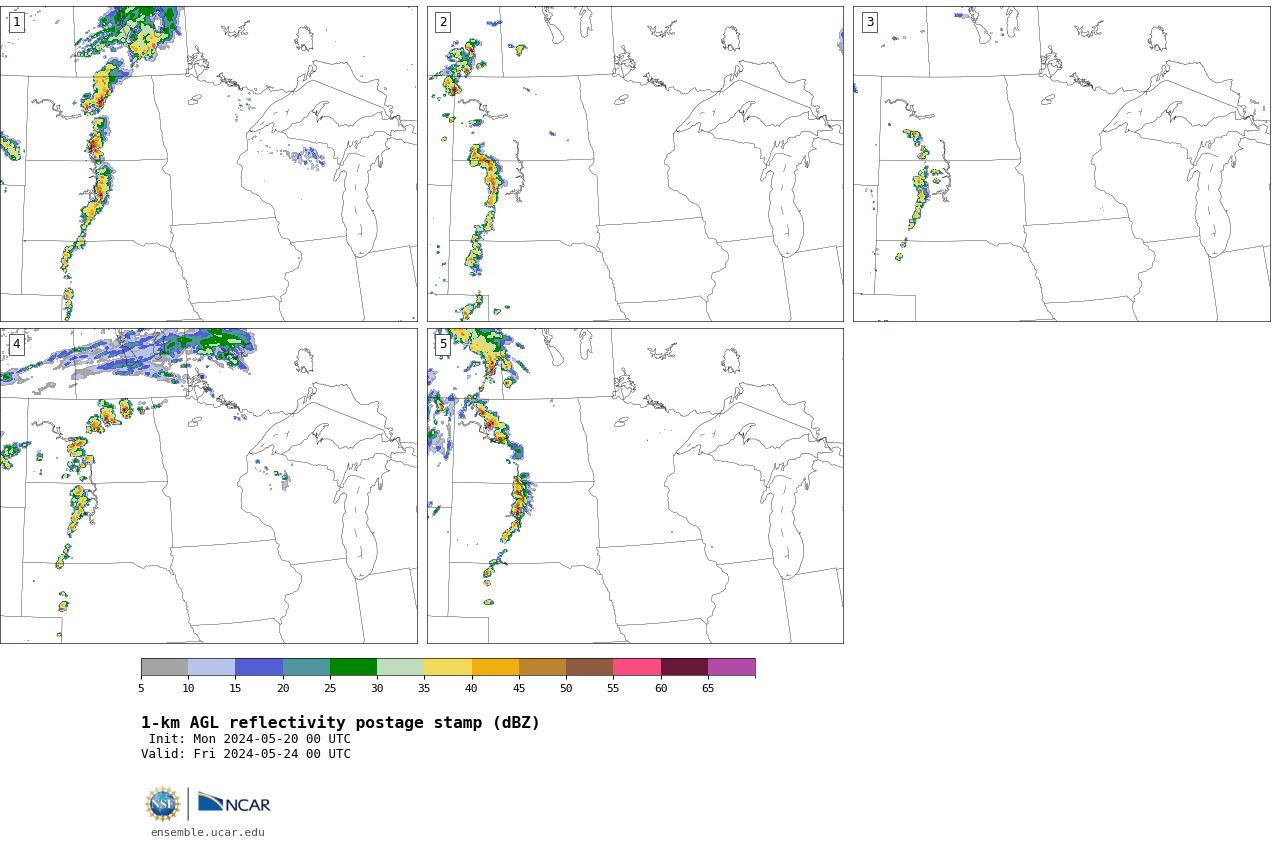This screenshot has width=1280, height=844.
Task: Click the tan-brown 45-50 dBZ swatch
Action: pos(542,667)
